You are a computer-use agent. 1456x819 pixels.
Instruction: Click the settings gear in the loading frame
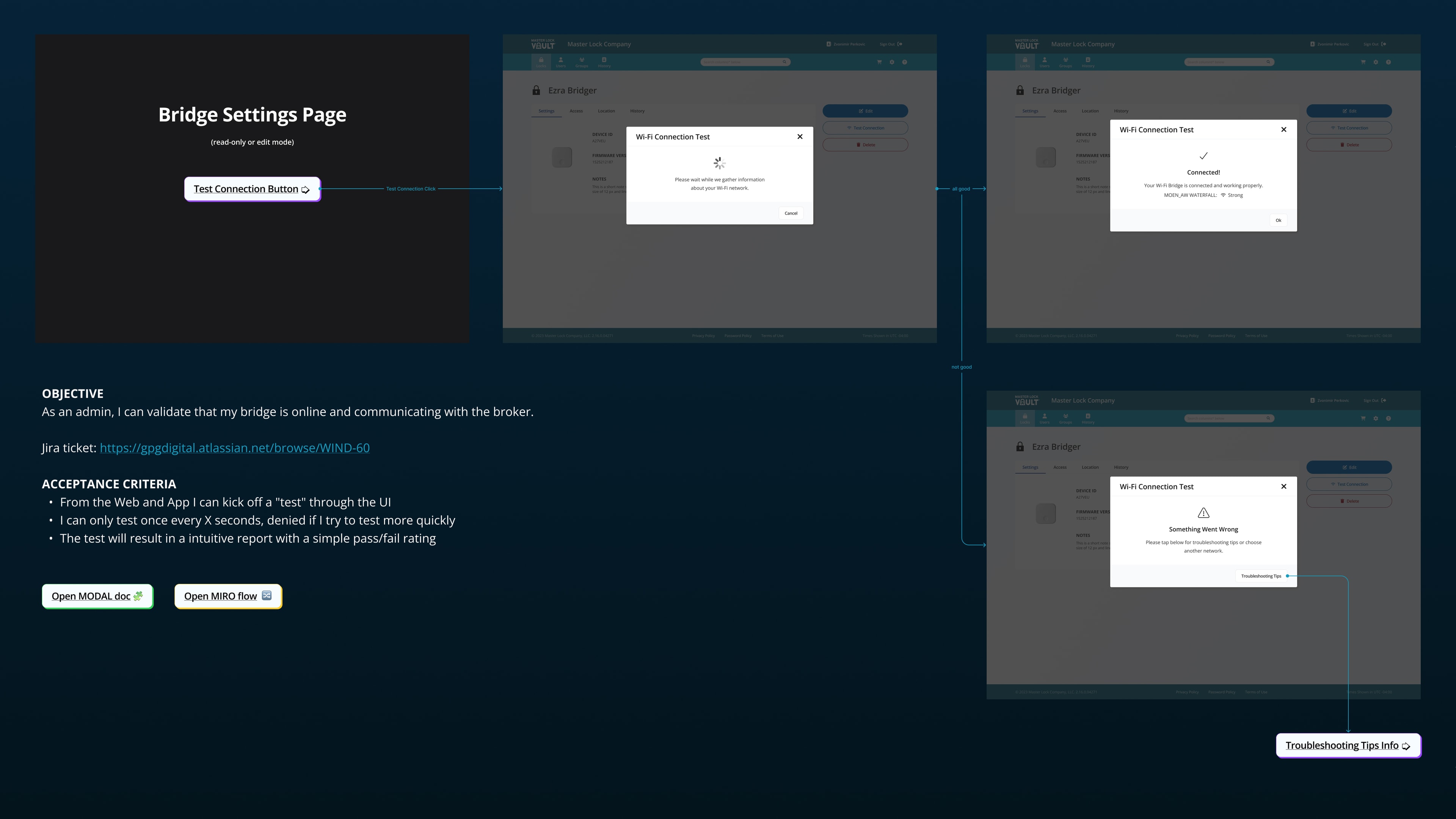pyautogui.click(x=892, y=62)
